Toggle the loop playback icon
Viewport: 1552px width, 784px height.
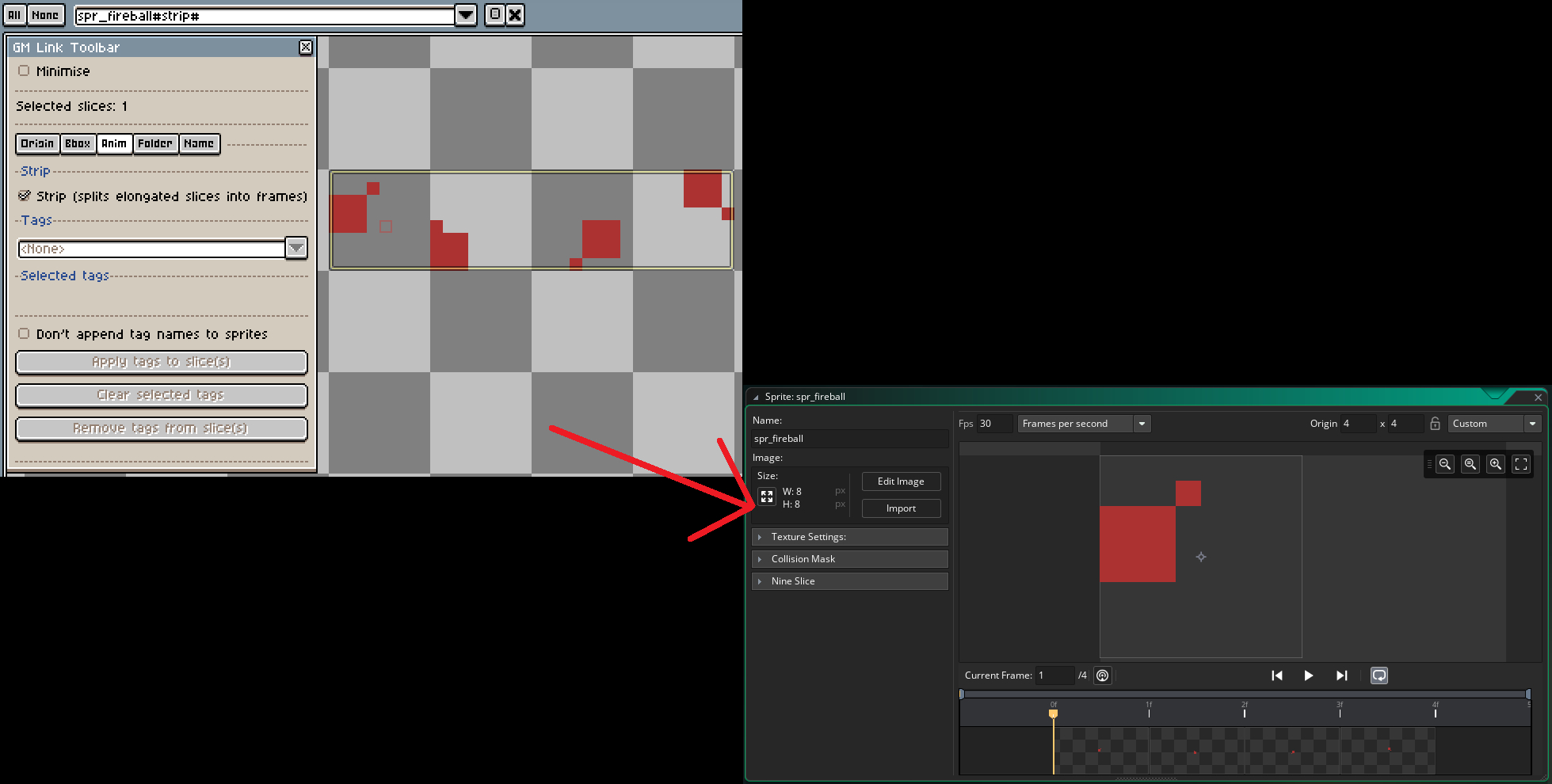tap(1379, 676)
